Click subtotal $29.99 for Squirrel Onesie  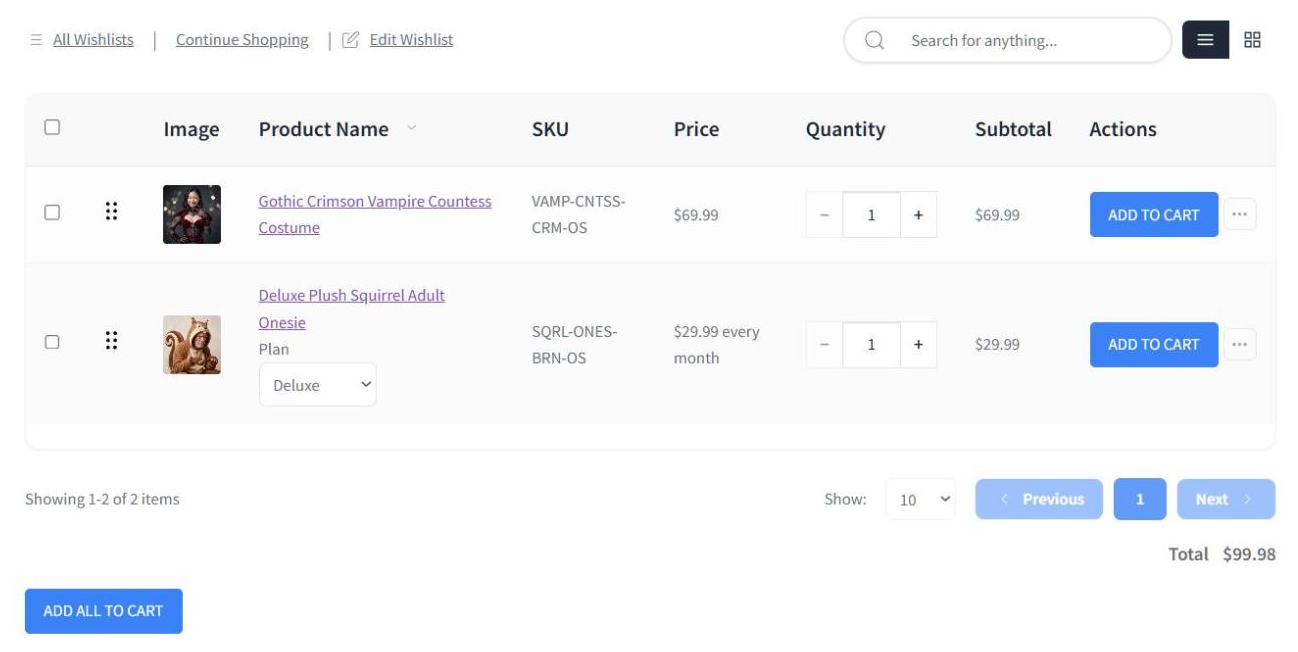997,344
